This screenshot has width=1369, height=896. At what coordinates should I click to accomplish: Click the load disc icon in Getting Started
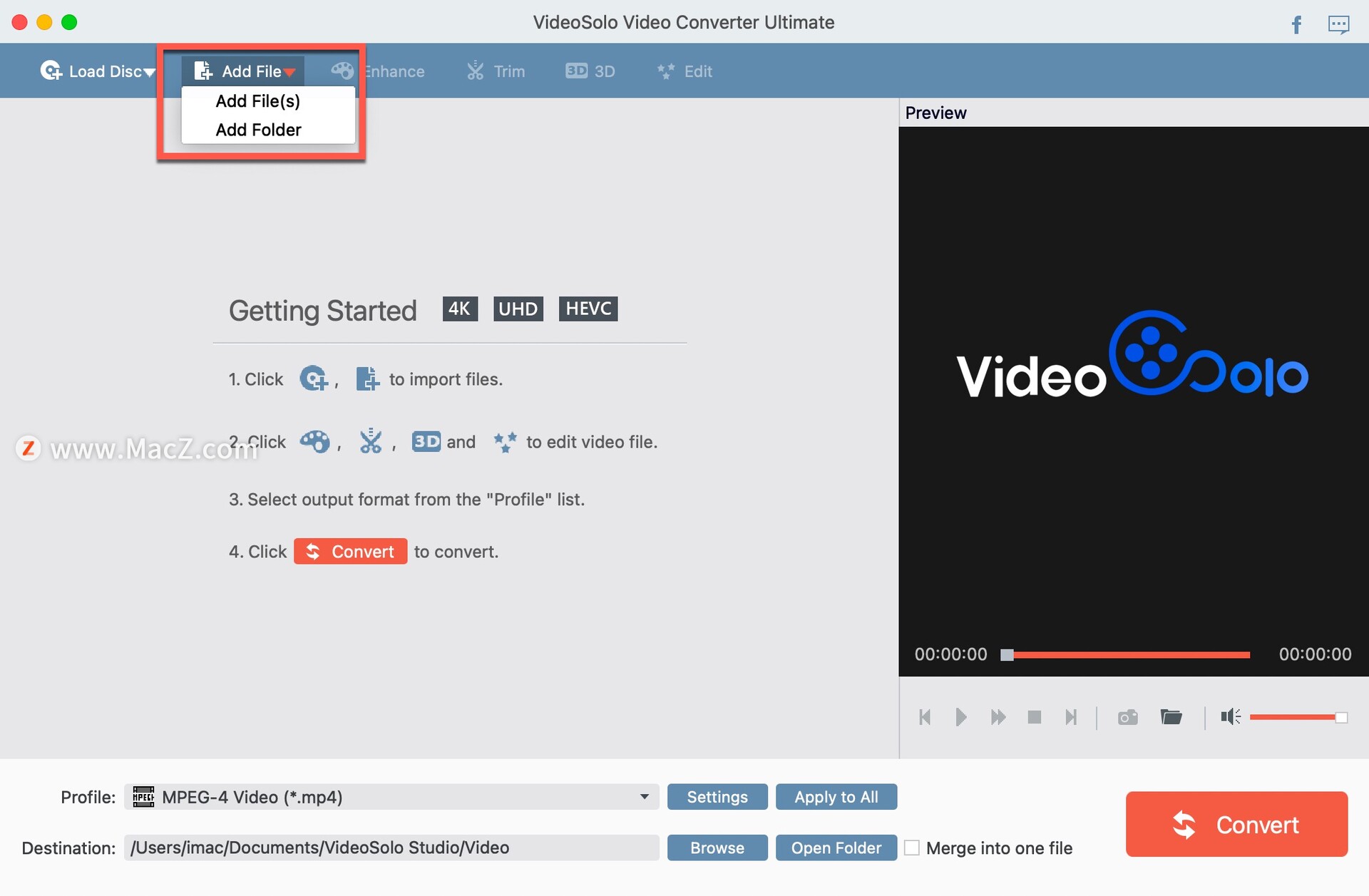point(313,378)
